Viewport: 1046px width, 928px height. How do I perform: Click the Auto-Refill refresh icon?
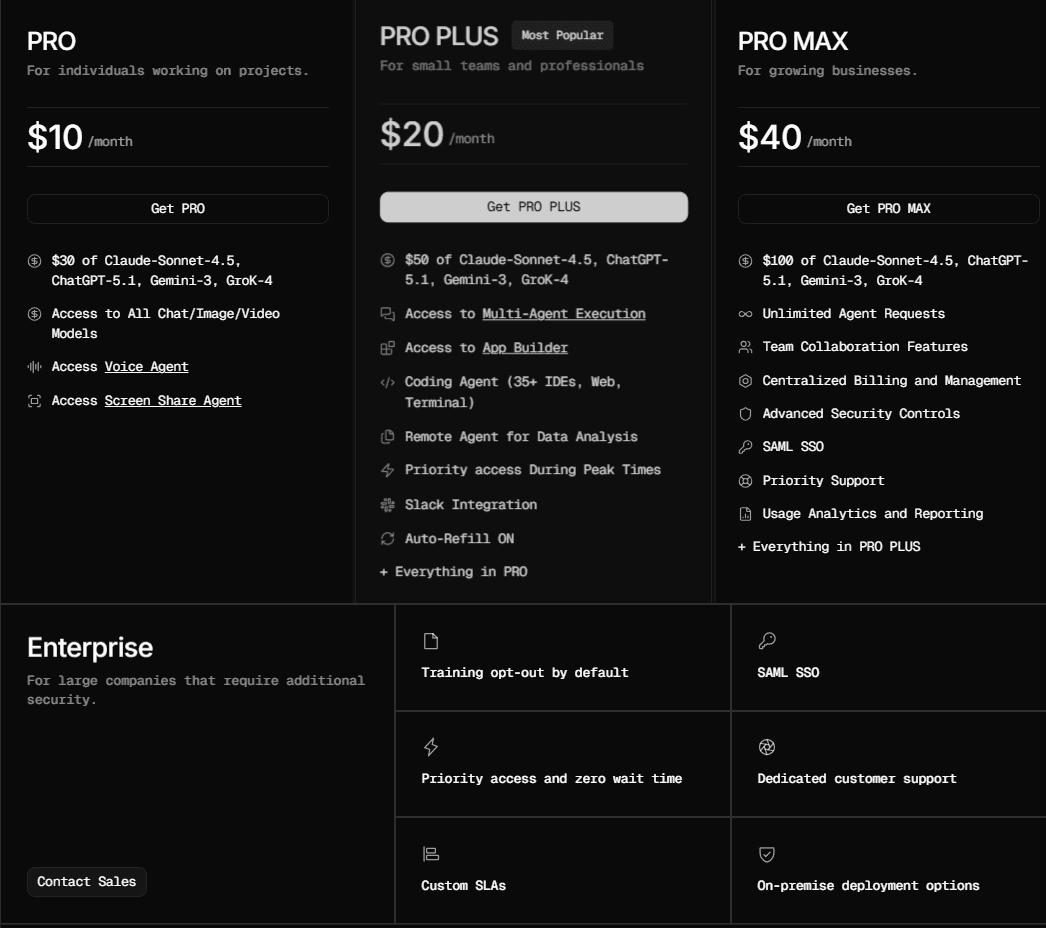(x=388, y=538)
